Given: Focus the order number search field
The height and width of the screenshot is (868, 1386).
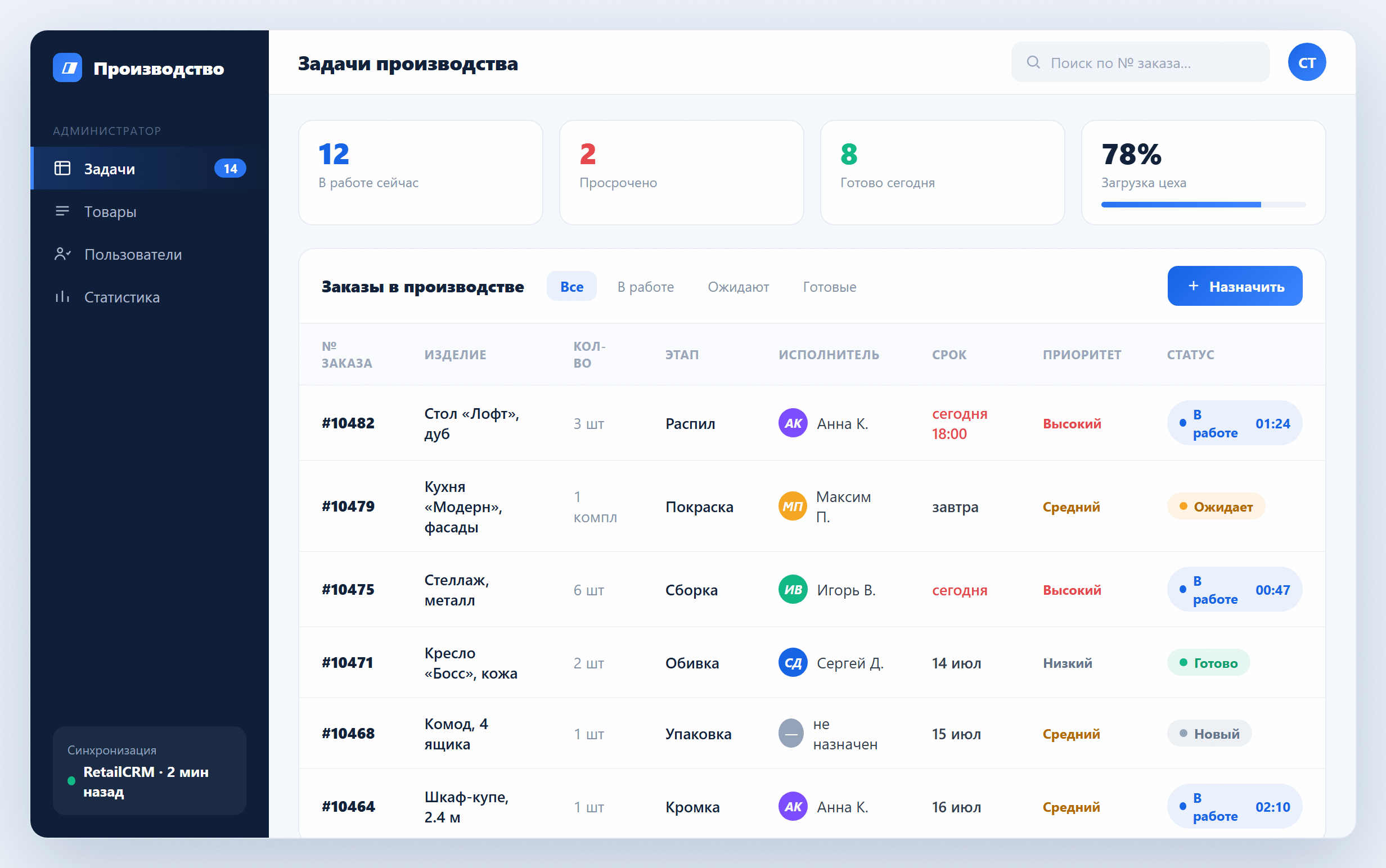Looking at the screenshot, I should point(1140,62).
